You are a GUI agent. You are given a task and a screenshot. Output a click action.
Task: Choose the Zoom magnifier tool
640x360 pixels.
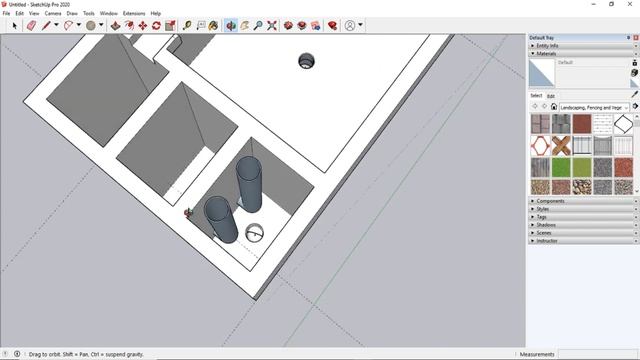[x=258, y=25]
